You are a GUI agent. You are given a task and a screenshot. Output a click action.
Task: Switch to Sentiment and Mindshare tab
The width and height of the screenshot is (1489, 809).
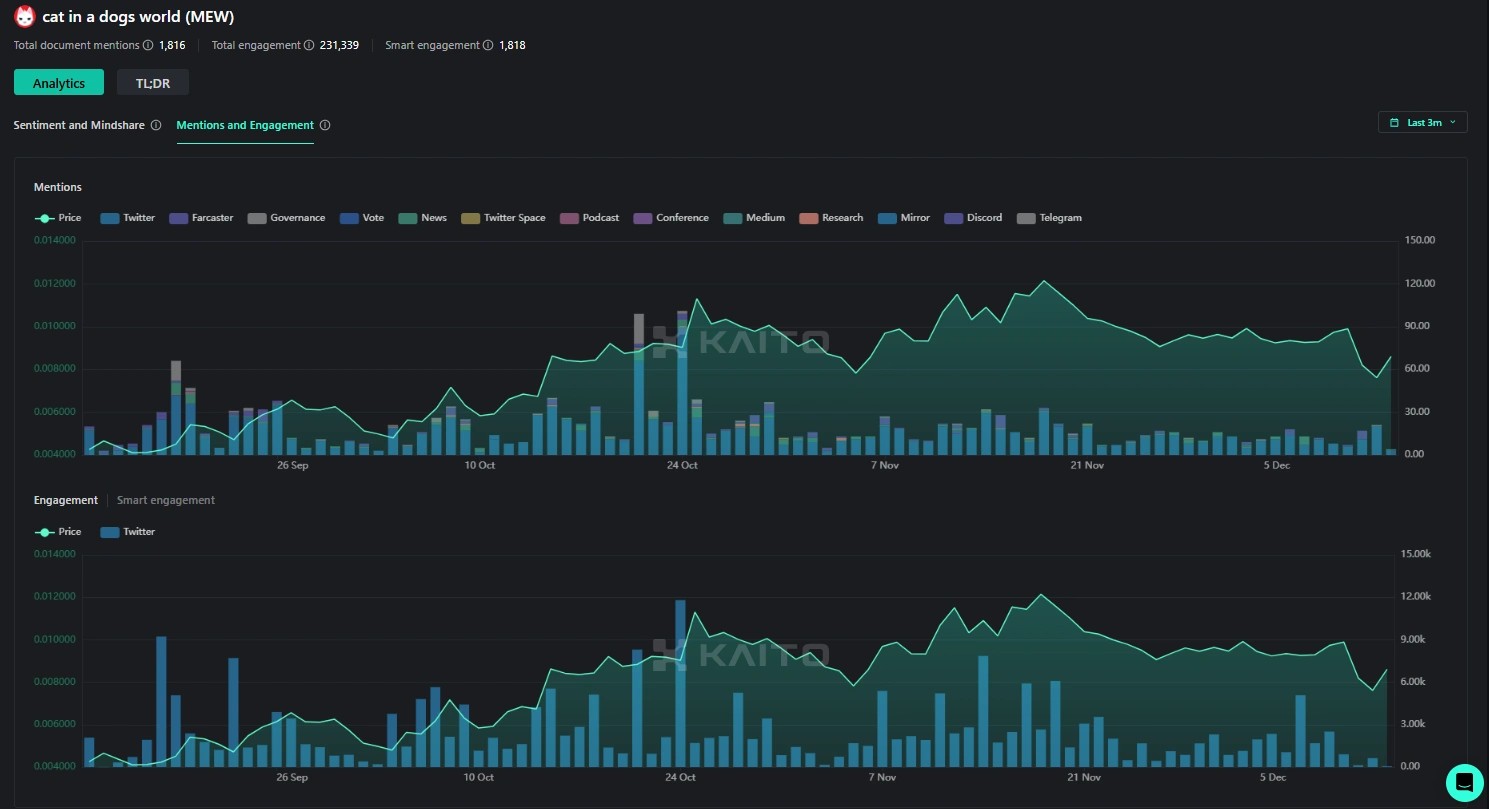[x=79, y=125]
